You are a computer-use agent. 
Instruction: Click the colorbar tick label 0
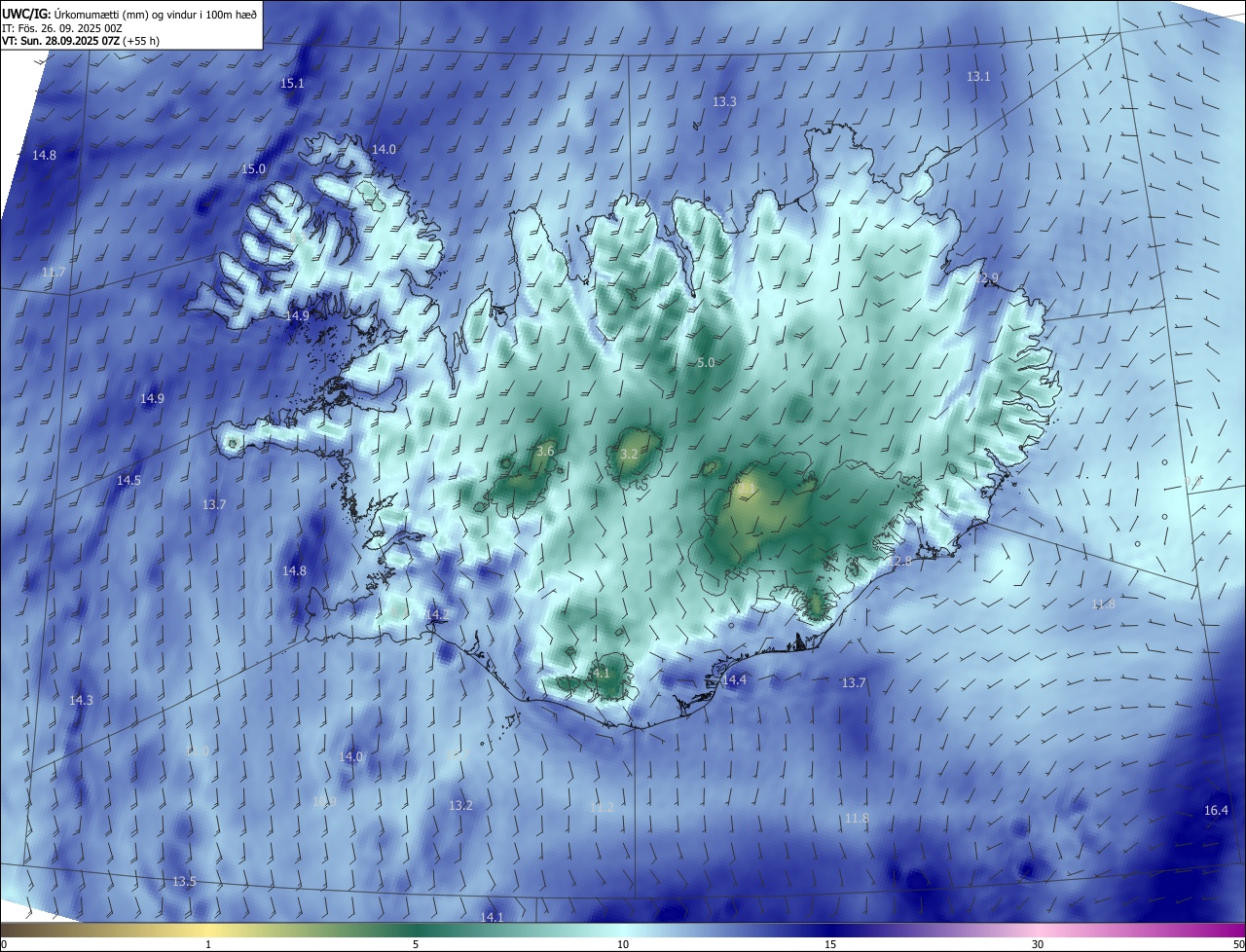click(4, 945)
